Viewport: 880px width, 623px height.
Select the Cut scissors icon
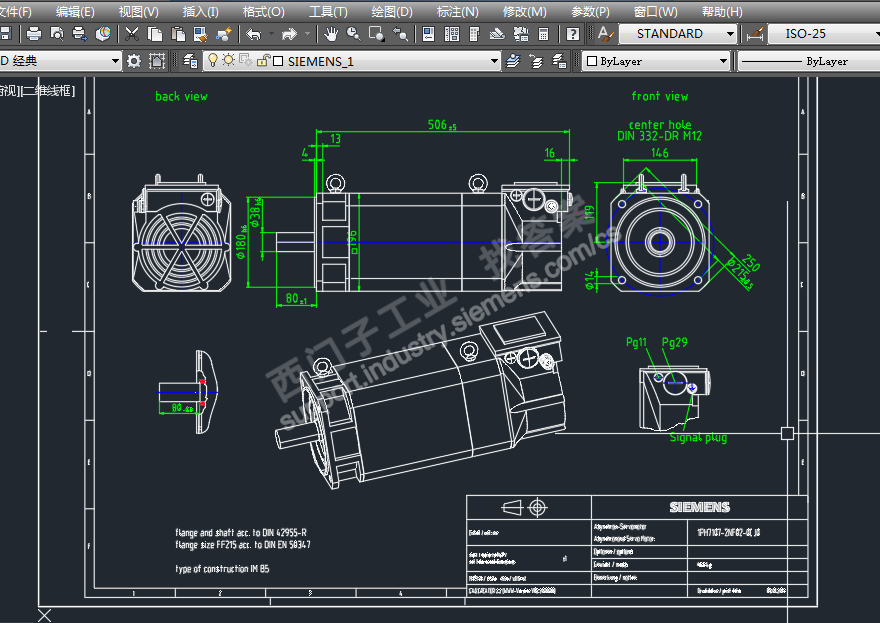tap(131, 34)
